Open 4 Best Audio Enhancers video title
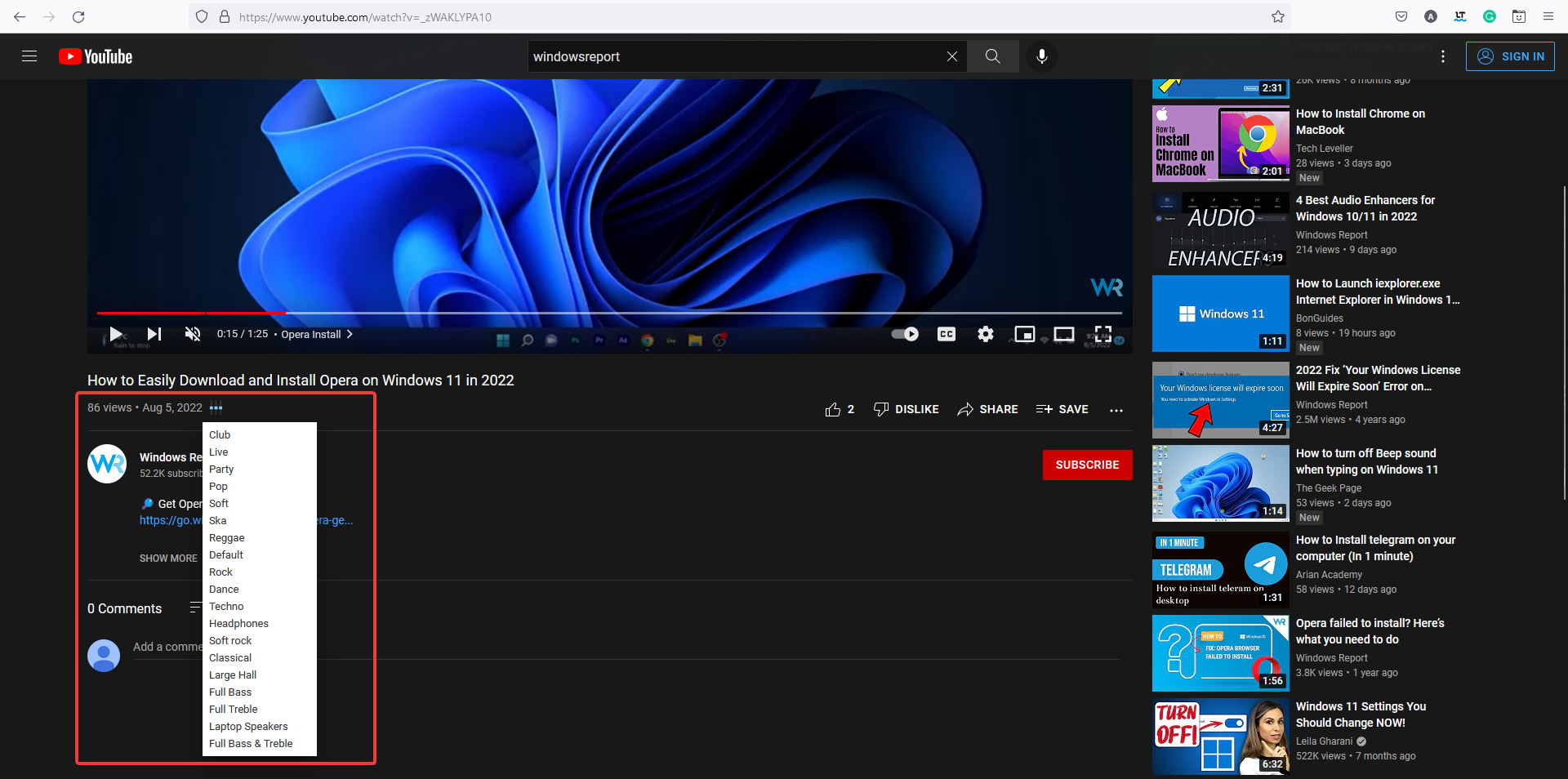This screenshot has height=779, width=1568. [1365, 208]
